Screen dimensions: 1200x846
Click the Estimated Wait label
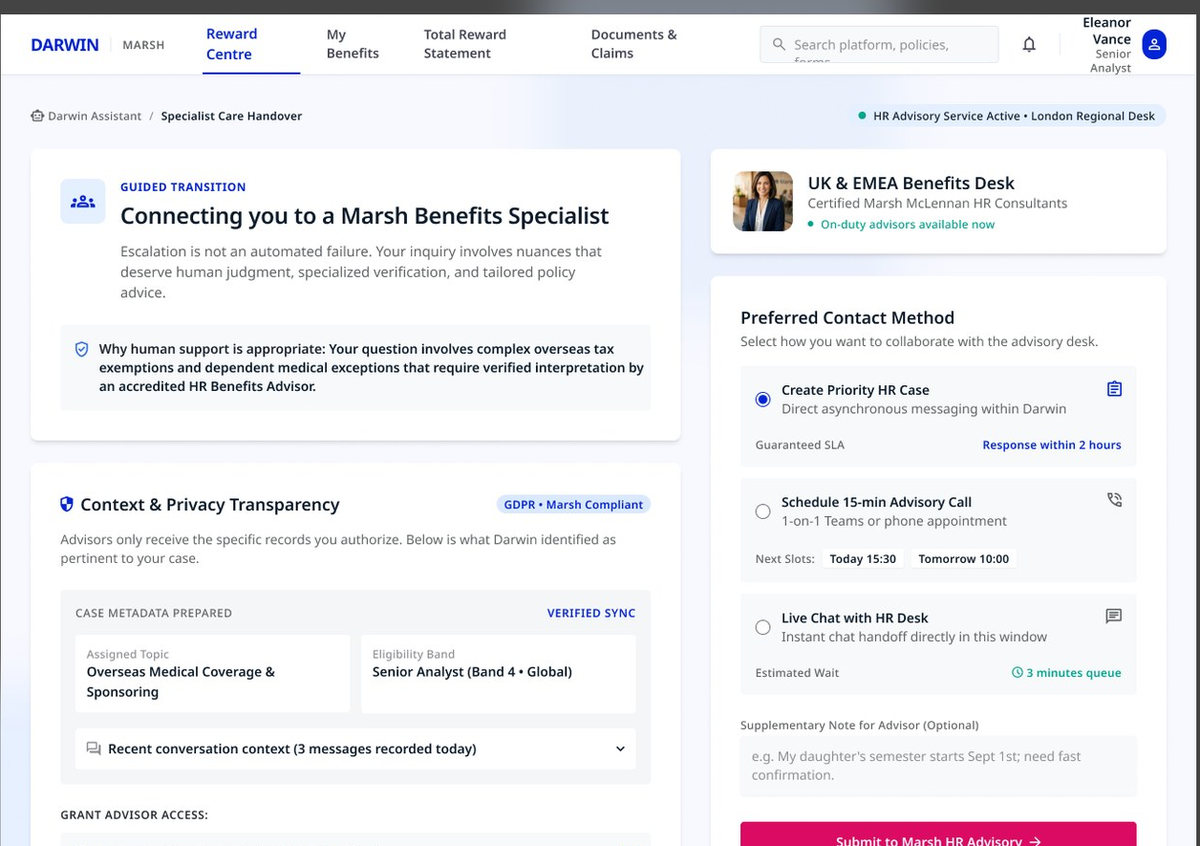coord(797,673)
